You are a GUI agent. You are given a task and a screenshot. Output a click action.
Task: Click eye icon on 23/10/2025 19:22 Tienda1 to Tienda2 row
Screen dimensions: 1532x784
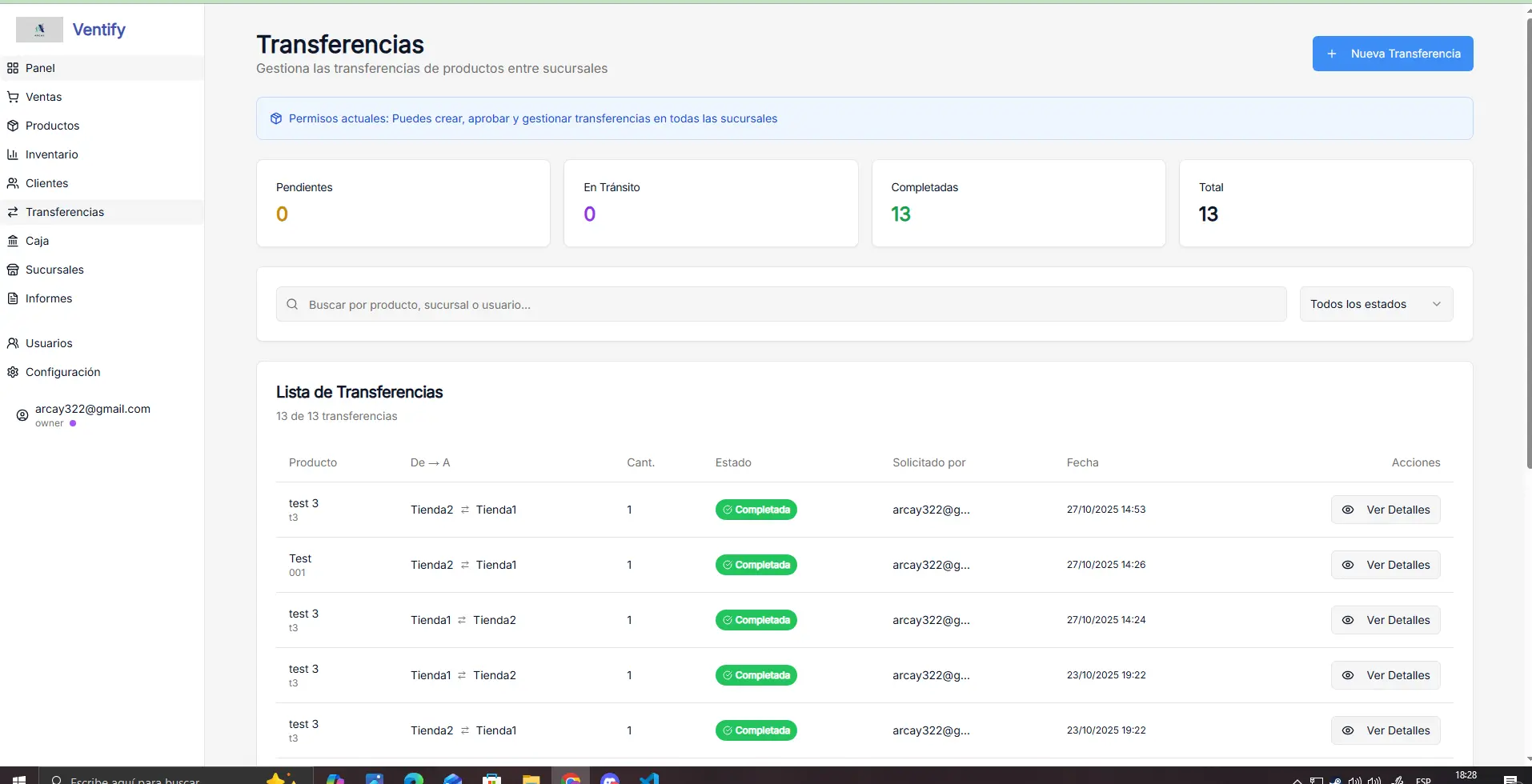pos(1348,675)
